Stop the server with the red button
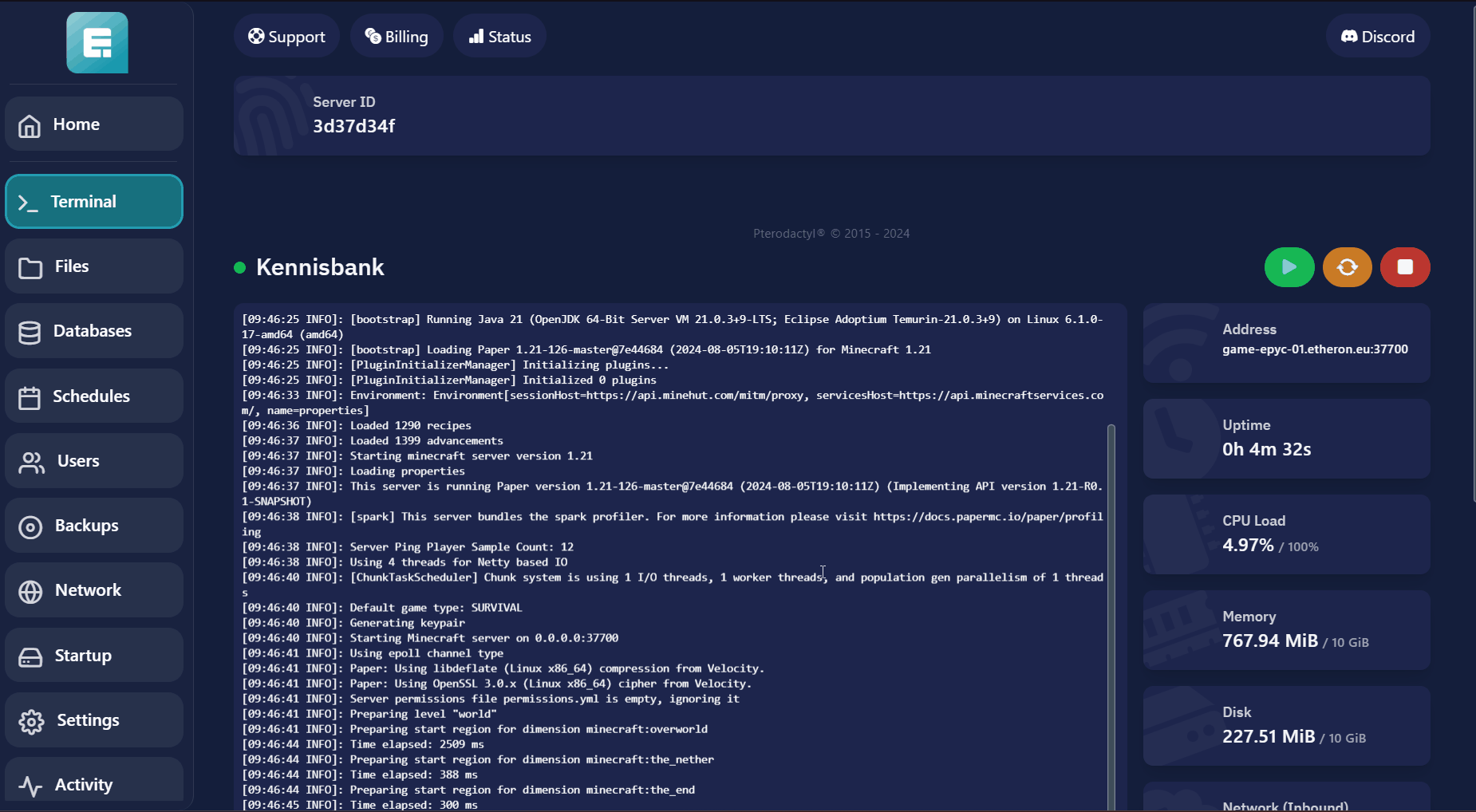The height and width of the screenshot is (812, 1476). tap(1405, 267)
